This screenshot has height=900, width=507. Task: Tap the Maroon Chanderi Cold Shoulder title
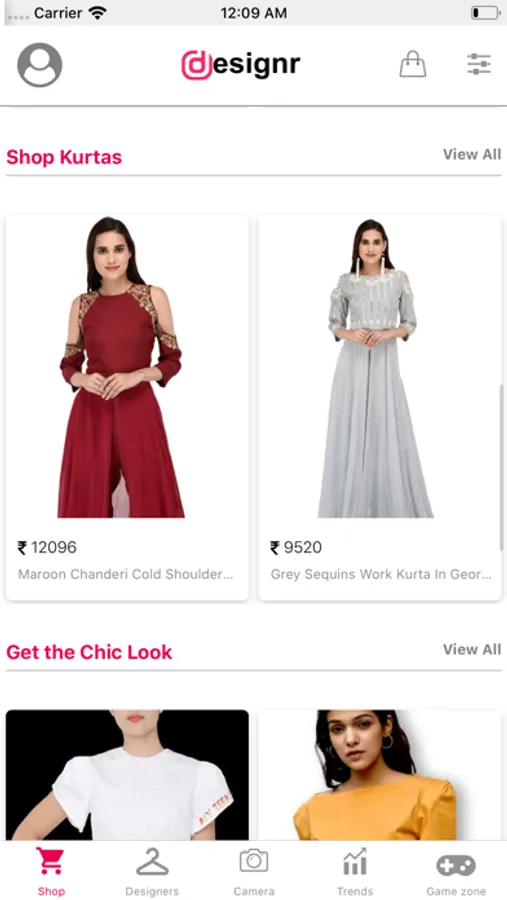tap(126, 575)
